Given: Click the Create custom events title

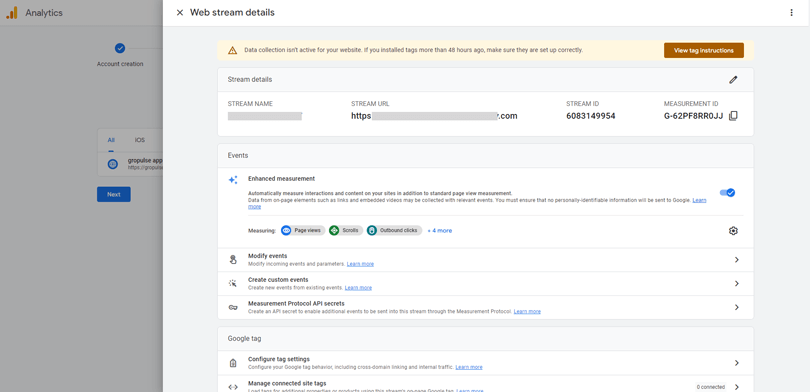Looking at the screenshot, I should (278, 279).
